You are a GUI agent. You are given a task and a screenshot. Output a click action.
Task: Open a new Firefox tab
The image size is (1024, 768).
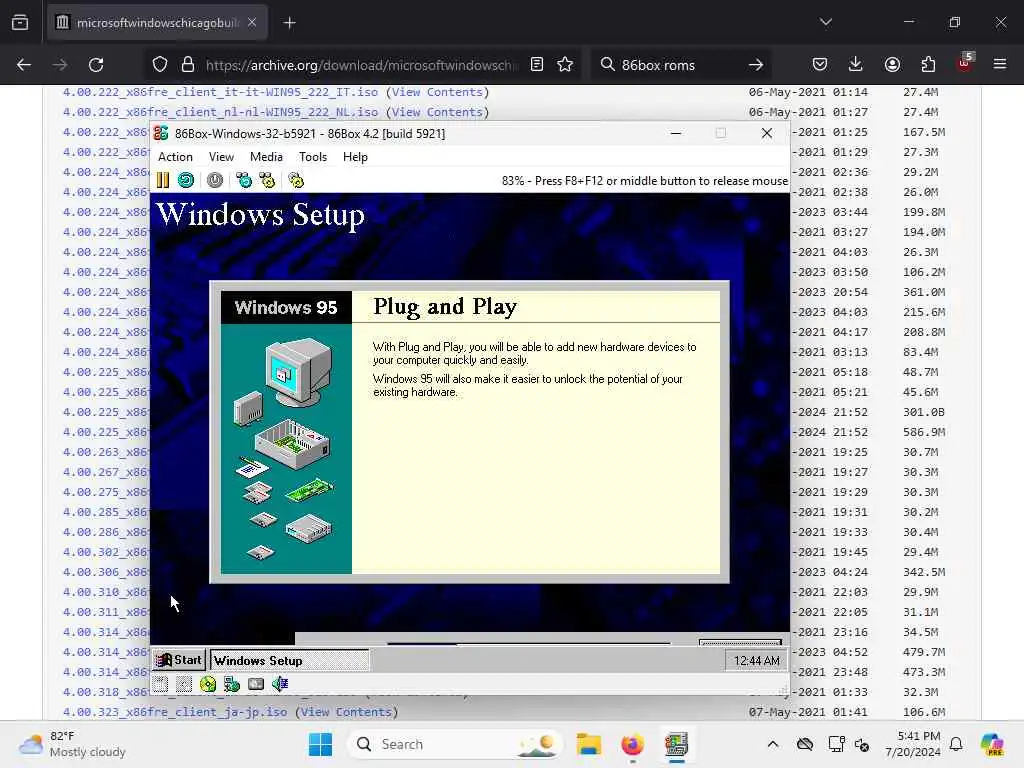pos(289,23)
